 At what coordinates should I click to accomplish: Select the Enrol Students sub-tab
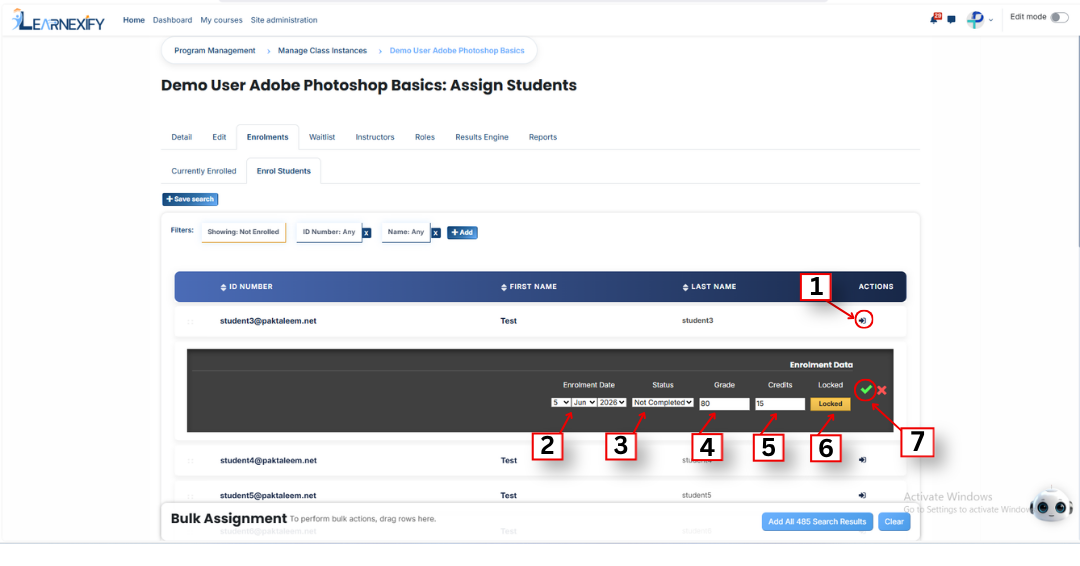coord(283,171)
